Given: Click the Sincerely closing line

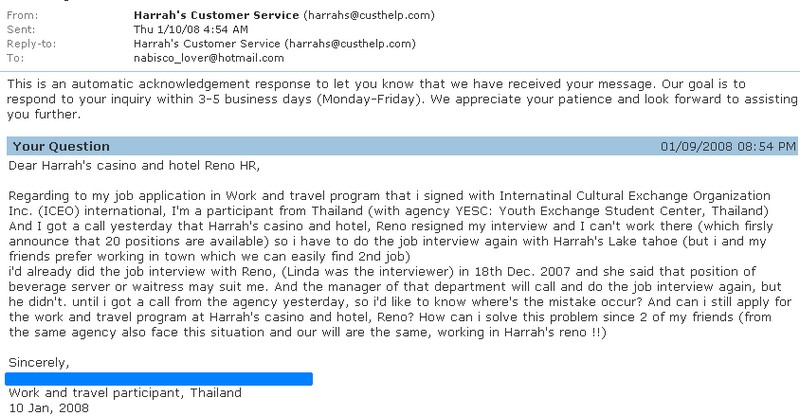Looking at the screenshot, I should tap(39, 363).
